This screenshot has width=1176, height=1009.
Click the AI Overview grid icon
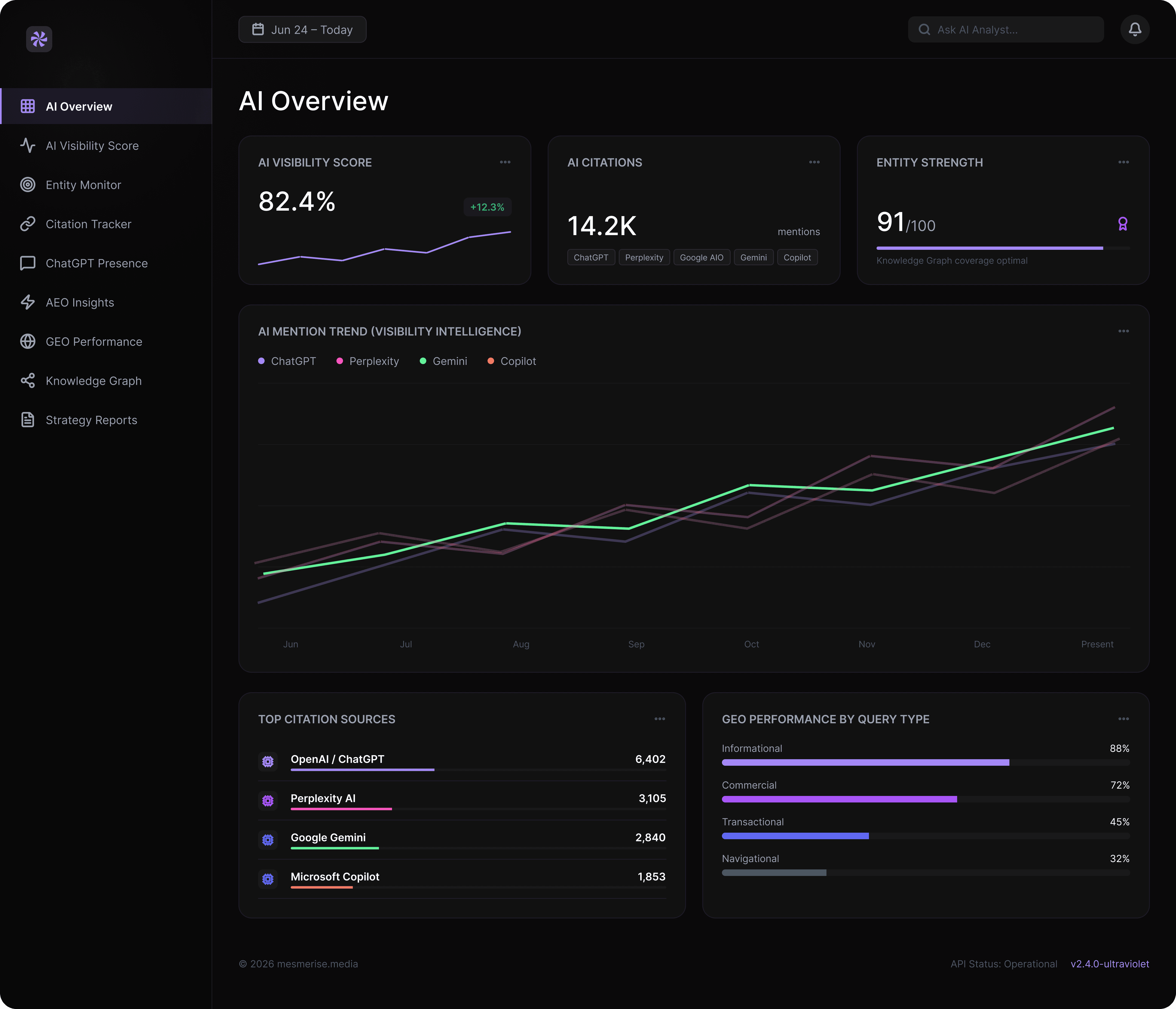pos(28,106)
